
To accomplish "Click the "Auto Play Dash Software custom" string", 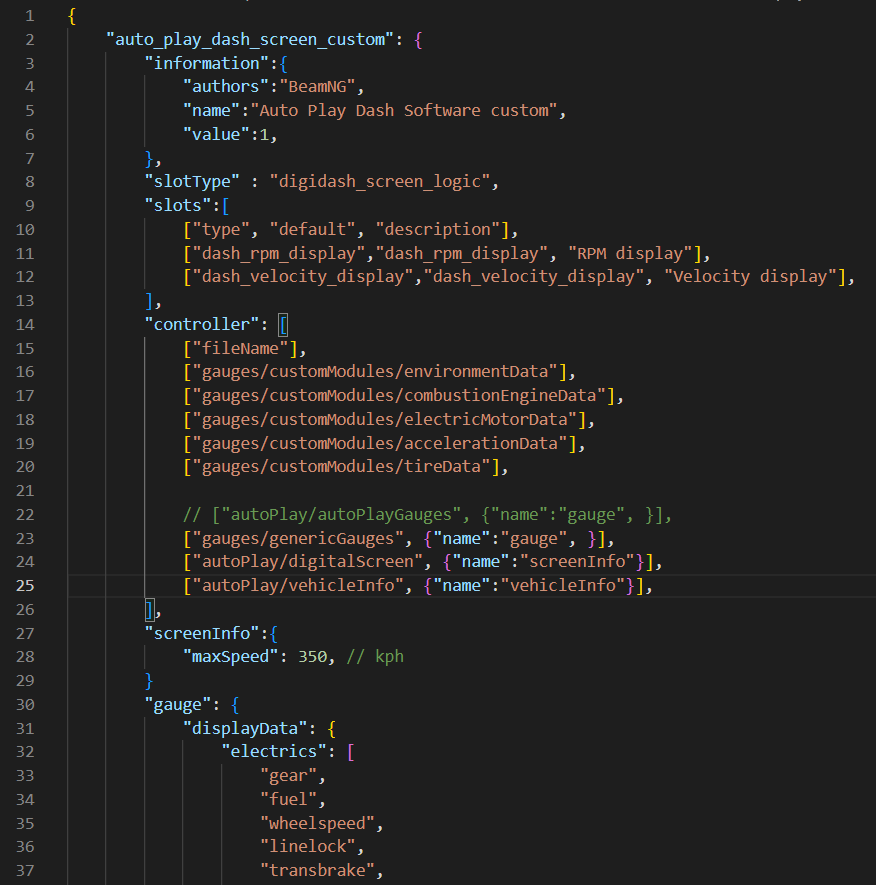I will 404,111.
